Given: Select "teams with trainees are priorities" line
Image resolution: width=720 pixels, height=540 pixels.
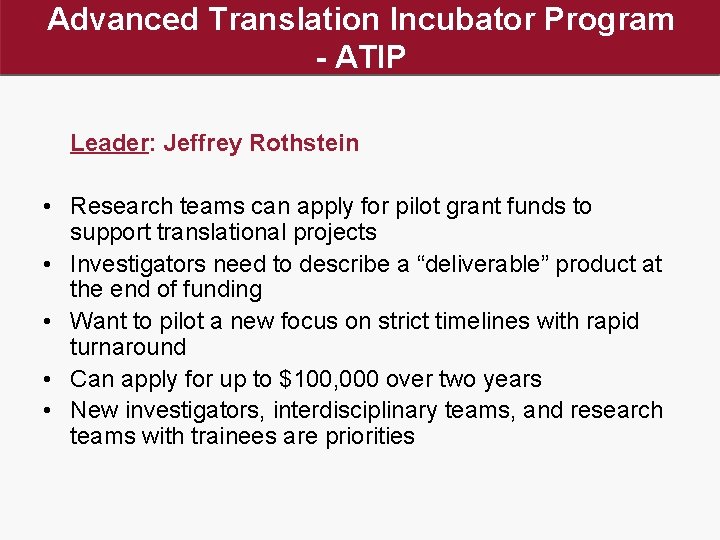Looking at the screenshot, I should [x=242, y=436].
